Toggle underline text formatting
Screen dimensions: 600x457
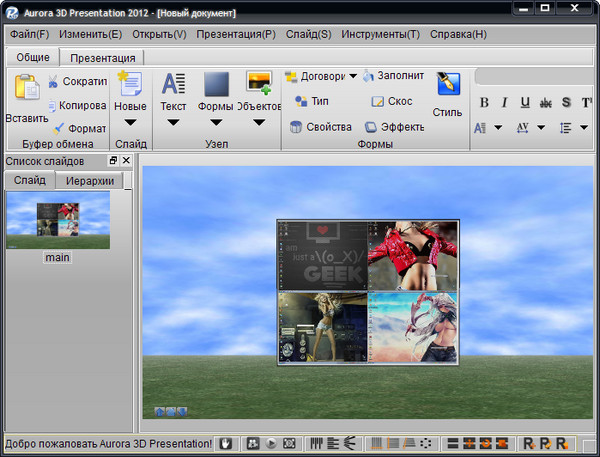[x=525, y=102]
